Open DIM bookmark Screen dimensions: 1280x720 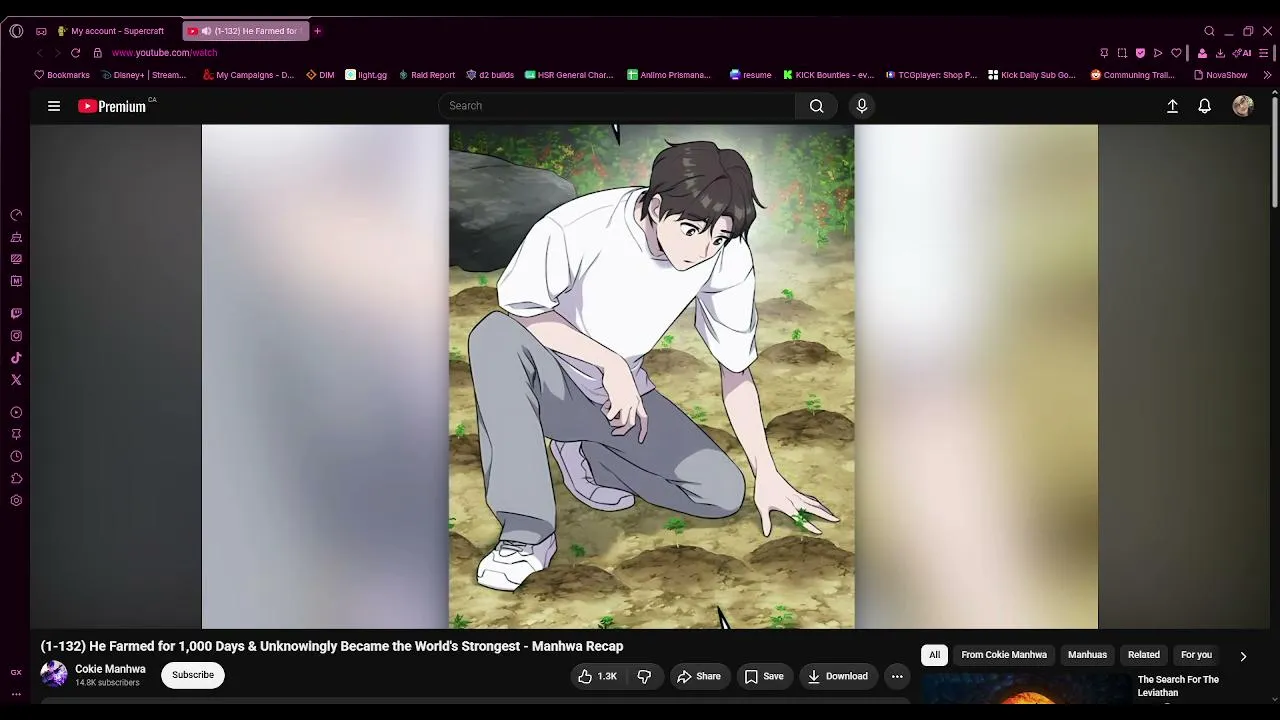tap(320, 75)
